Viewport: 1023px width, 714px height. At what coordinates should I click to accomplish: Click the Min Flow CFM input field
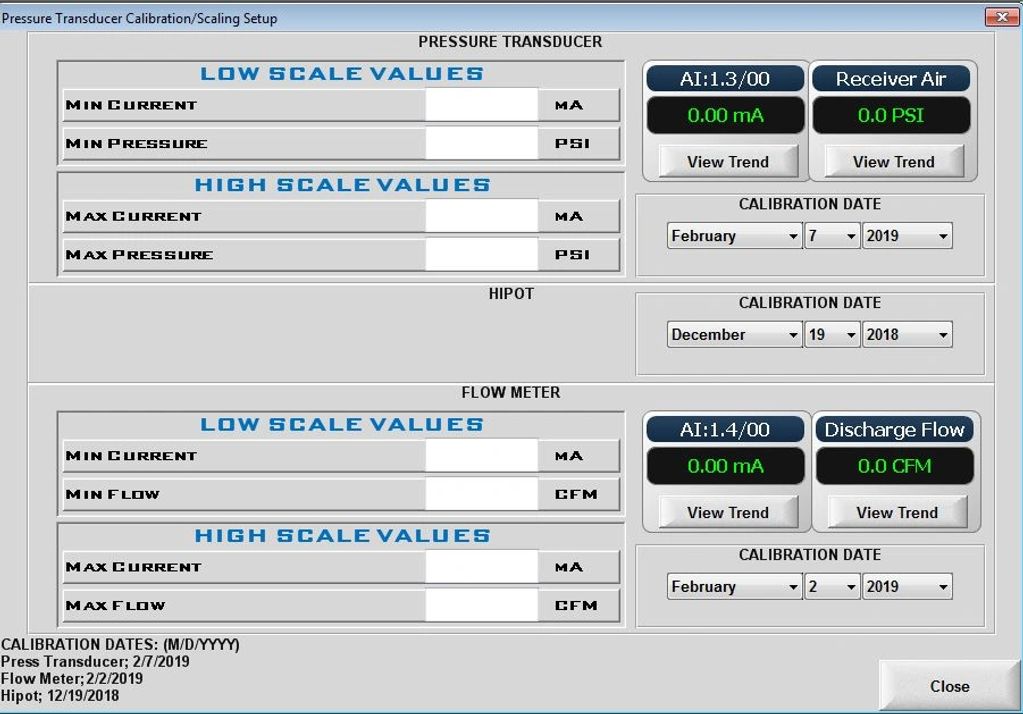click(x=483, y=493)
